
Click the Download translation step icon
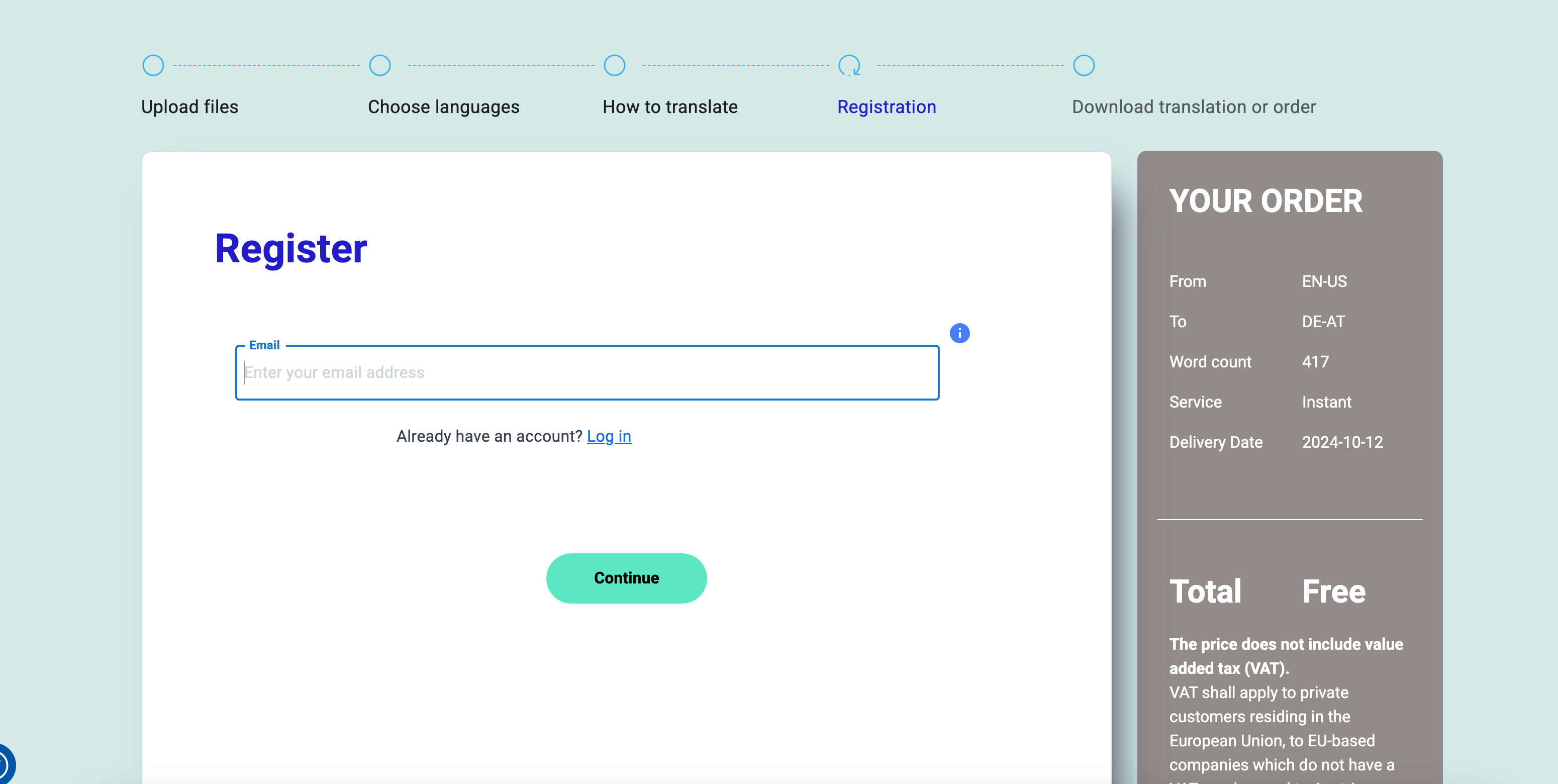click(1084, 65)
